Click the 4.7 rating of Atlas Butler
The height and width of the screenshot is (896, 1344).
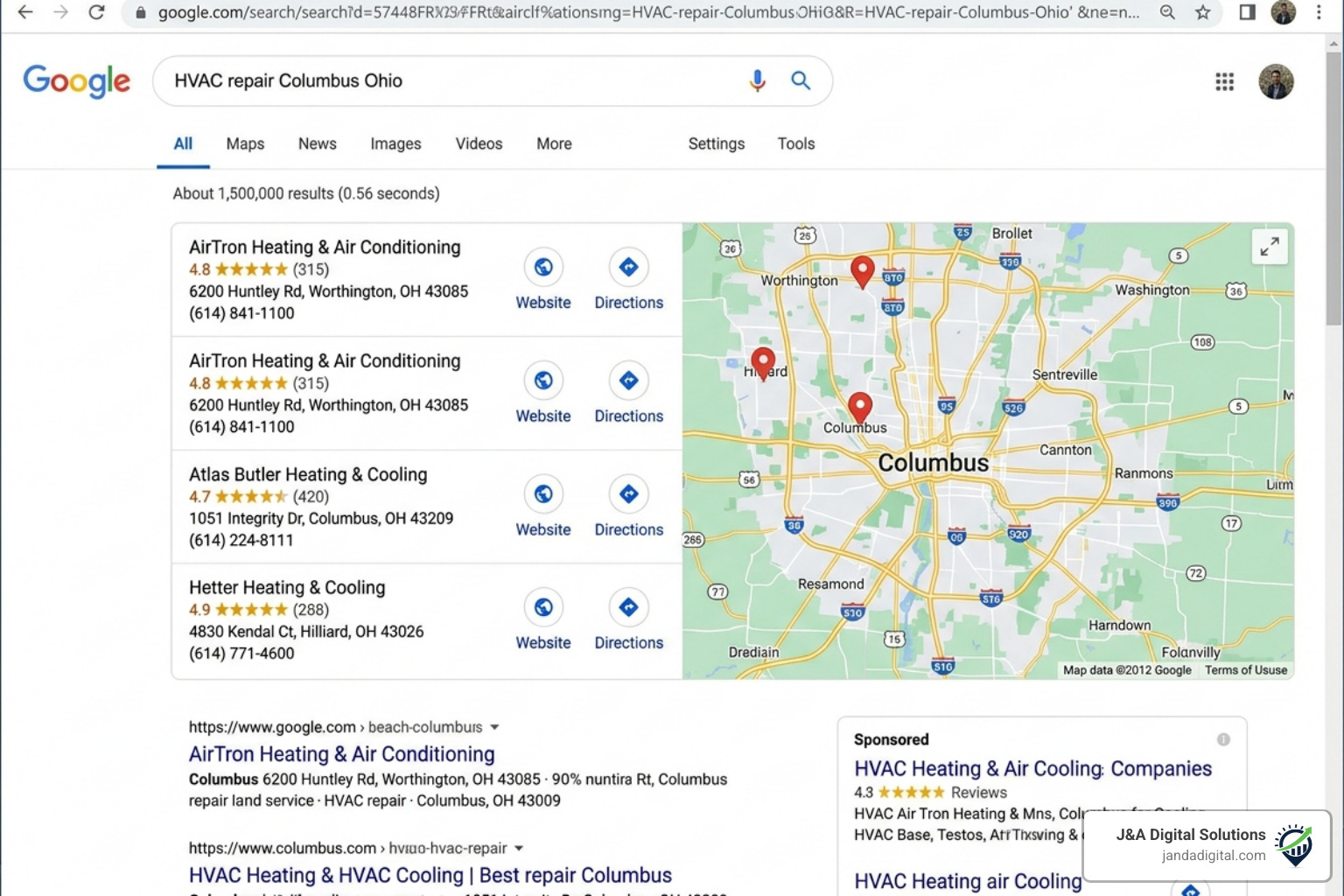coord(199,496)
